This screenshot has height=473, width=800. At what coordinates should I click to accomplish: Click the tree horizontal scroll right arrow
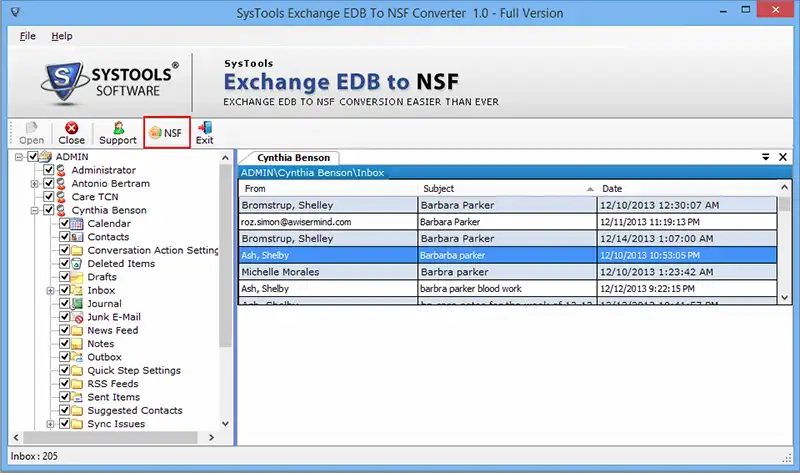coord(211,437)
